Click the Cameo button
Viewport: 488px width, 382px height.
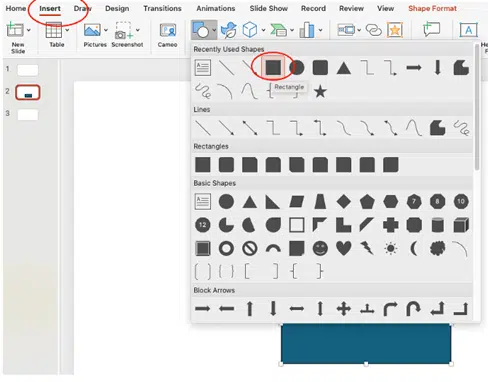click(x=167, y=35)
